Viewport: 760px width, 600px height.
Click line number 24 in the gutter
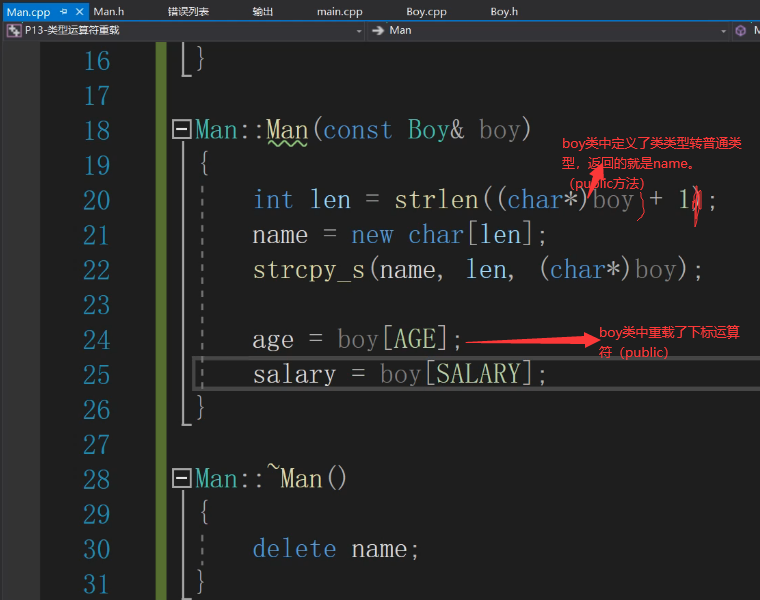point(96,340)
